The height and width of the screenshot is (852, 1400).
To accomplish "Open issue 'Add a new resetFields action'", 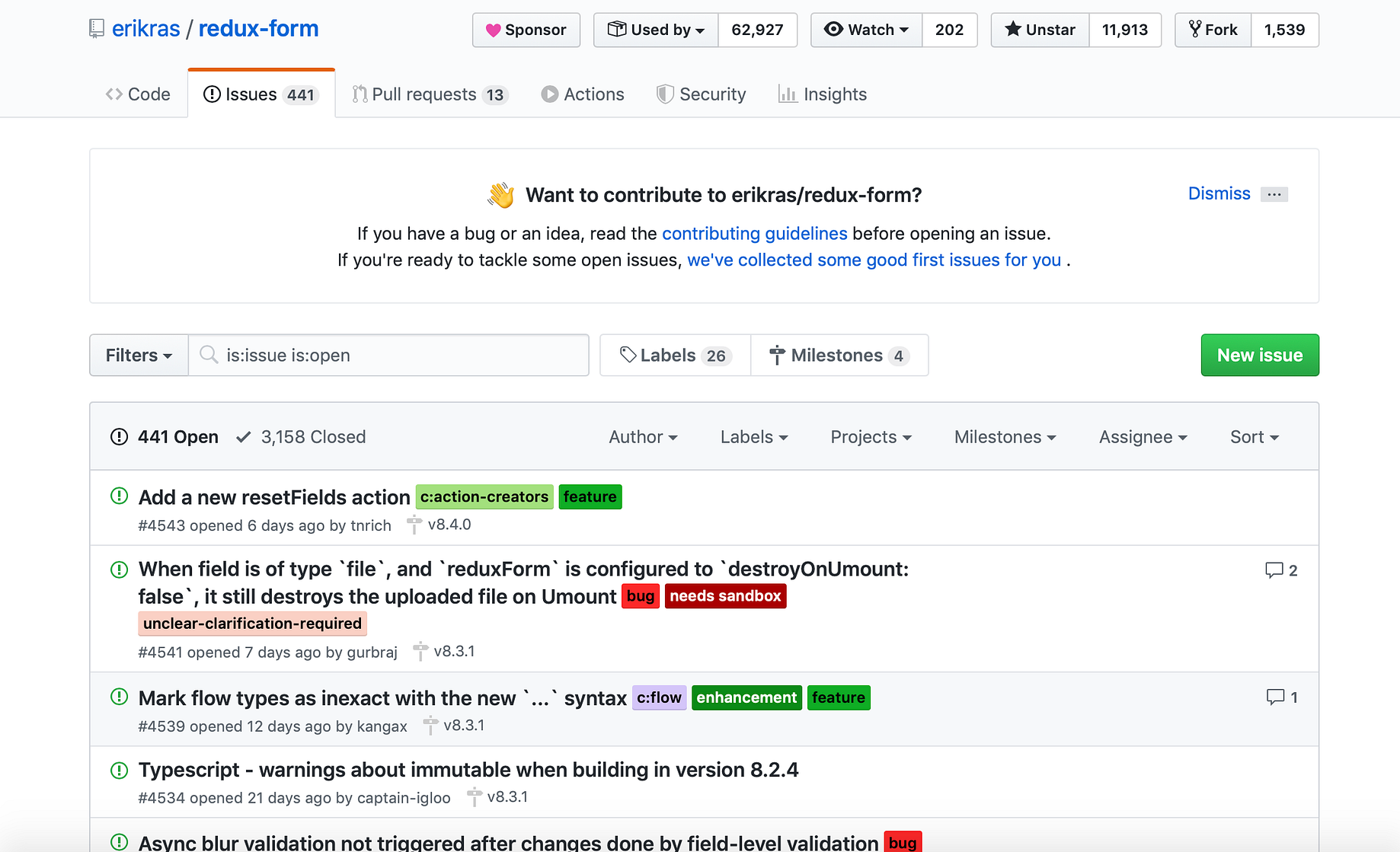I will click(x=274, y=497).
